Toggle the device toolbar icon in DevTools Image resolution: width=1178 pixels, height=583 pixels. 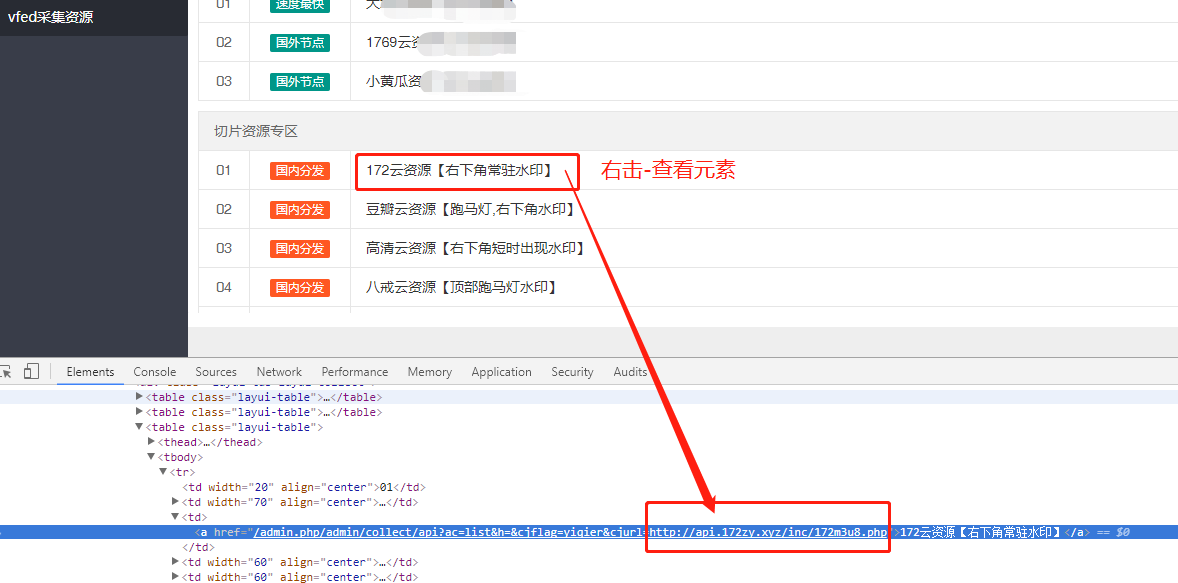click(31, 372)
